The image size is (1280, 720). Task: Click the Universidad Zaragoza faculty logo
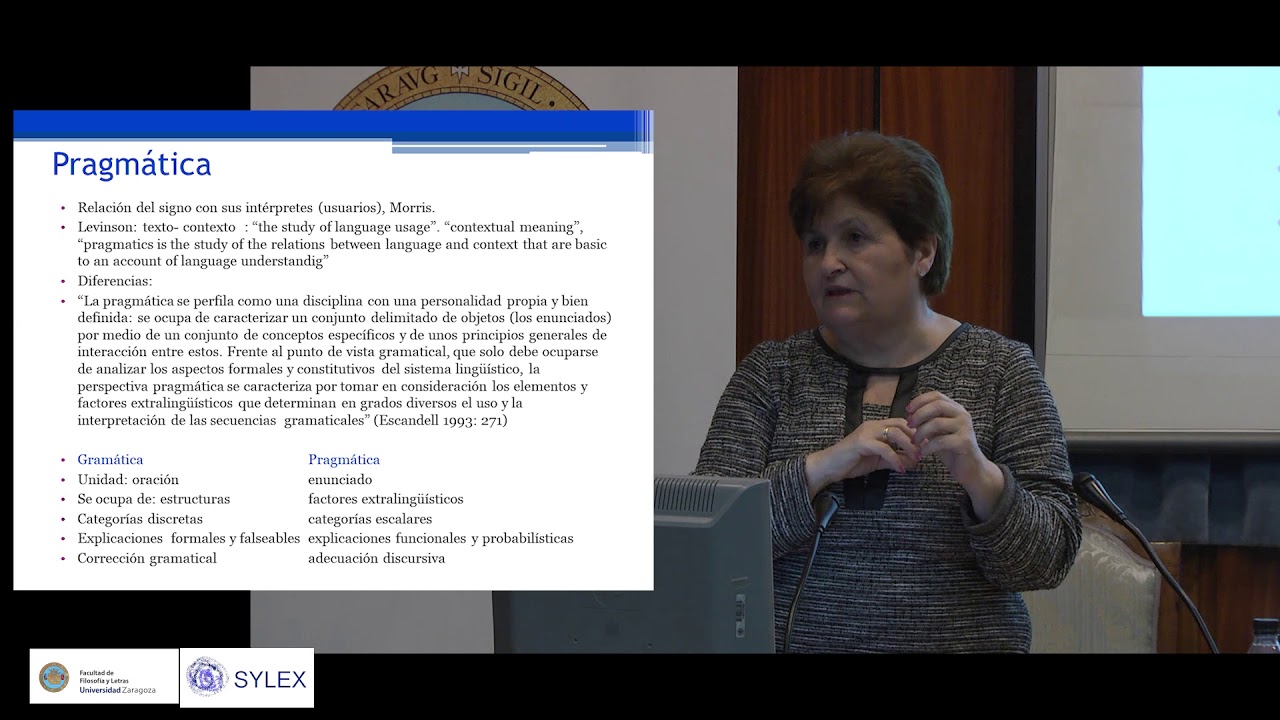(104, 677)
